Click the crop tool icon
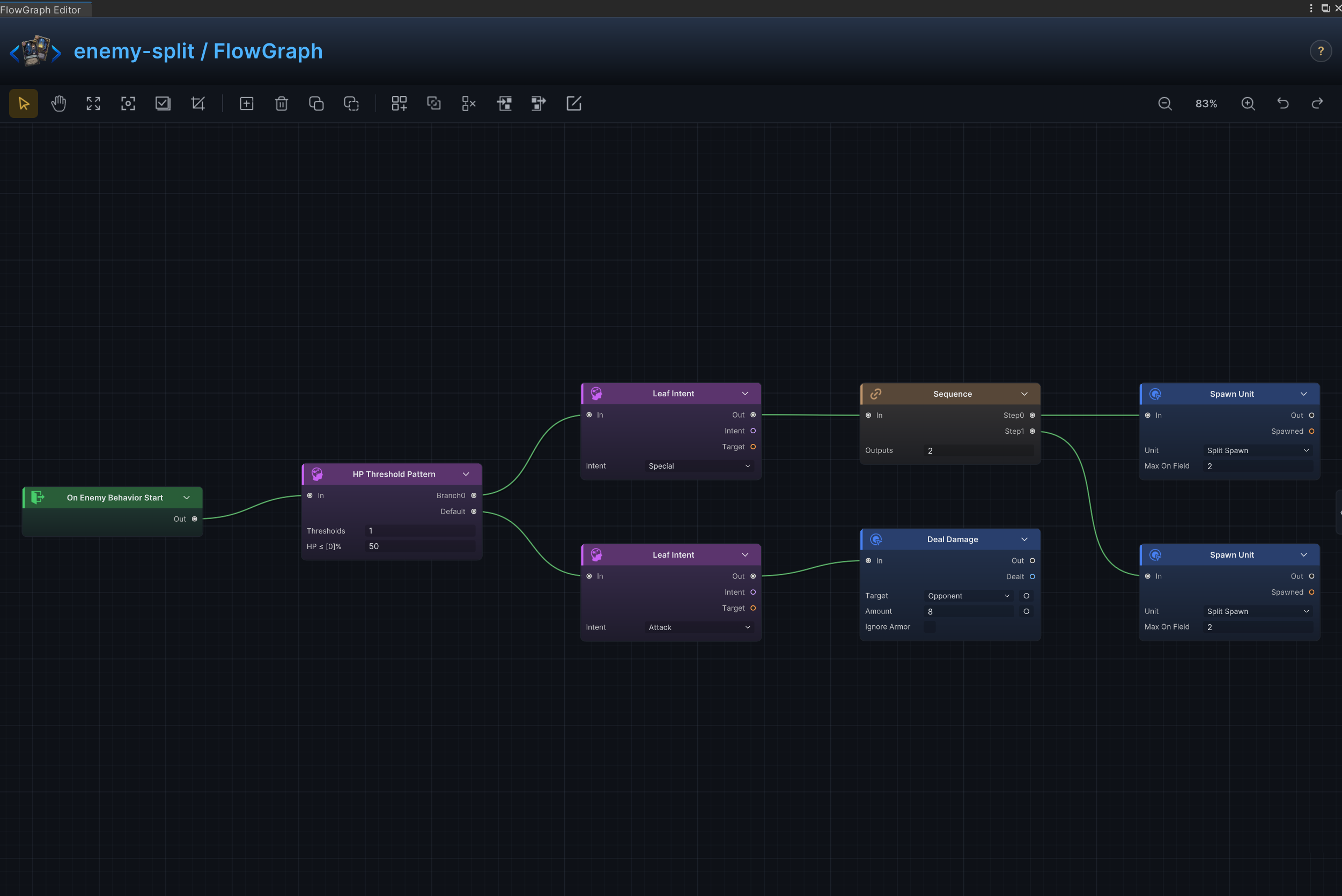This screenshot has width=1342, height=896. pyautogui.click(x=198, y=103)
